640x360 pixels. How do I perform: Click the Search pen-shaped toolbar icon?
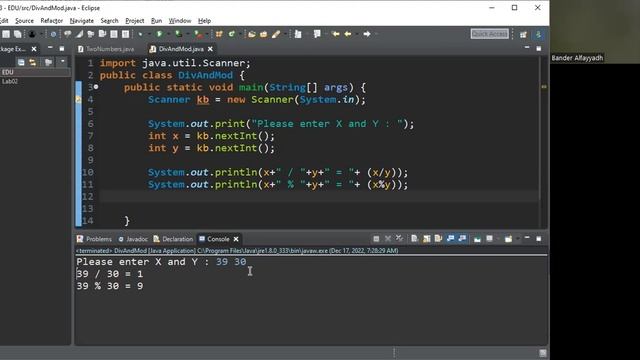click(x=276, y=34)
